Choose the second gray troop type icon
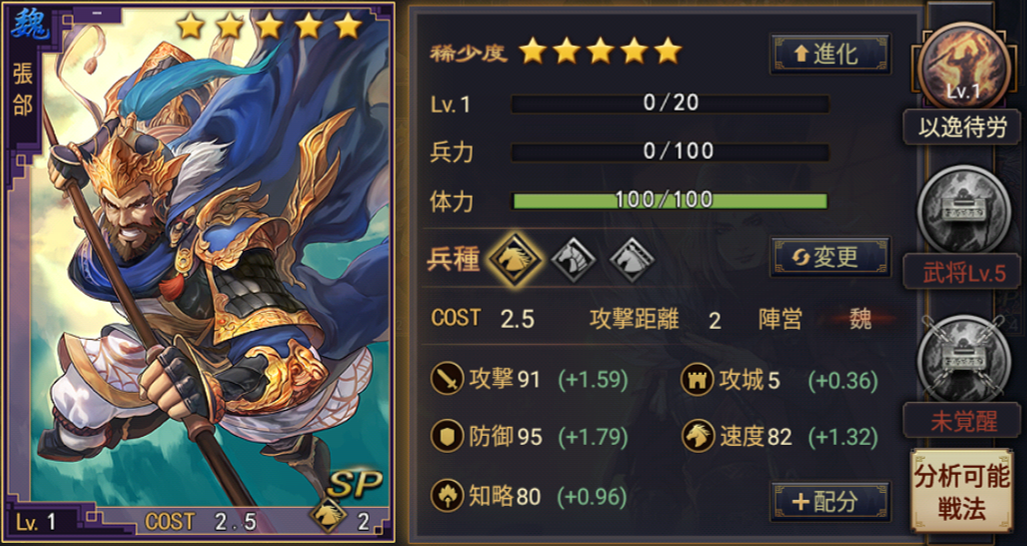 [573, 260]
